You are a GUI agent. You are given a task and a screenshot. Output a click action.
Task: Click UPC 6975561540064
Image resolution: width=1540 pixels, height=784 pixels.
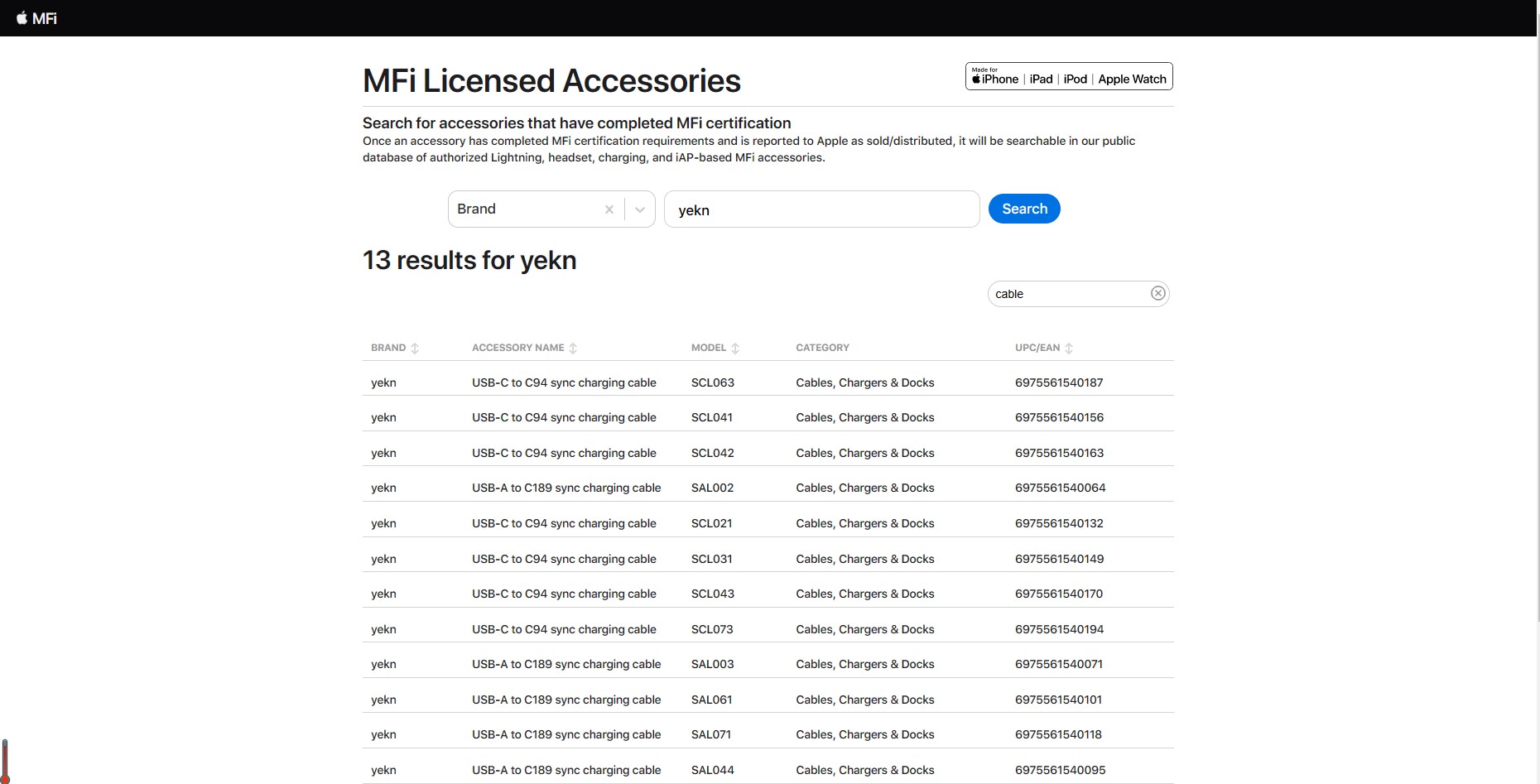[x=1060, y=488]
